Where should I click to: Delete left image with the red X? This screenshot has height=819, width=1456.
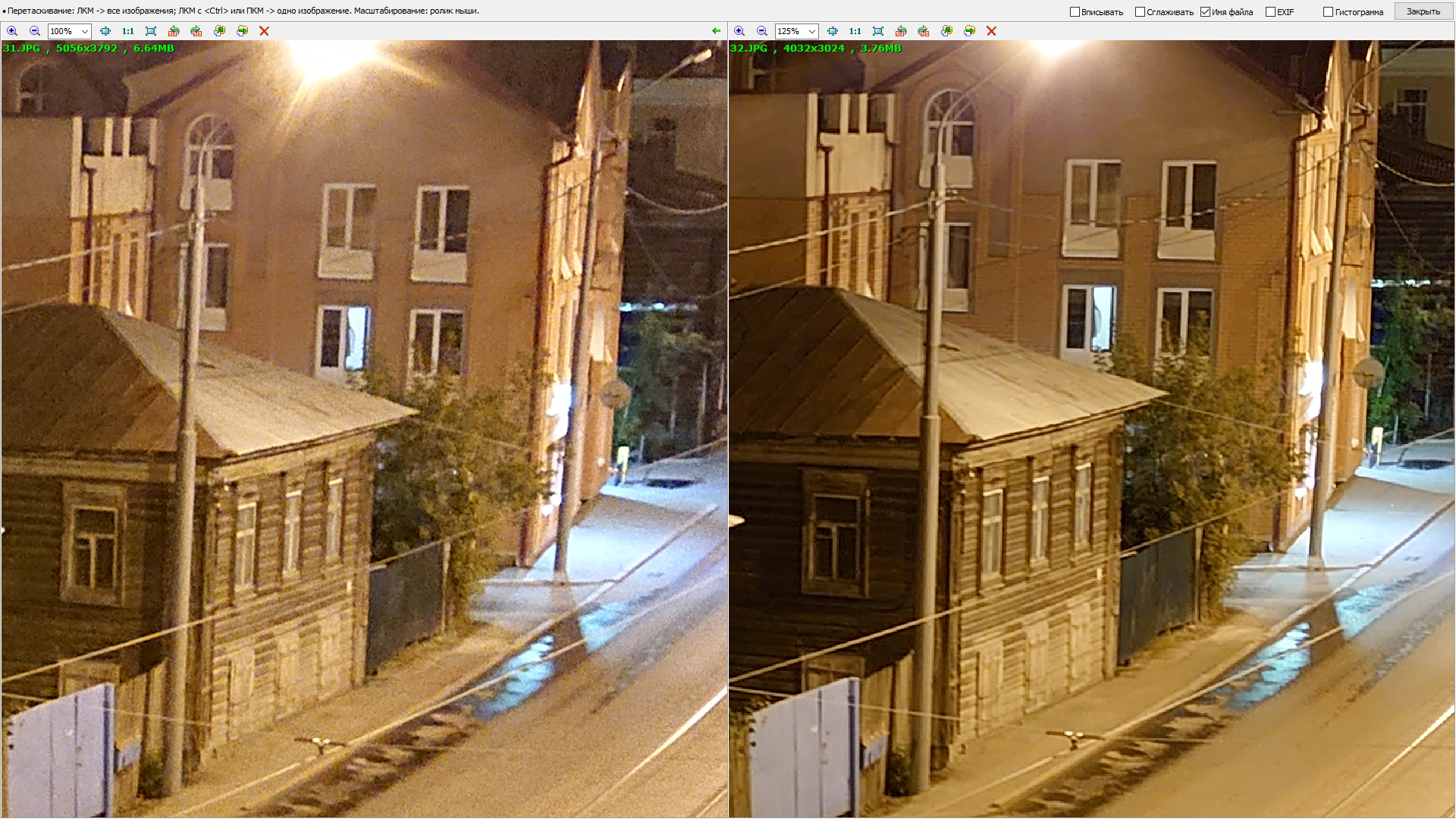tap(264, 31)
